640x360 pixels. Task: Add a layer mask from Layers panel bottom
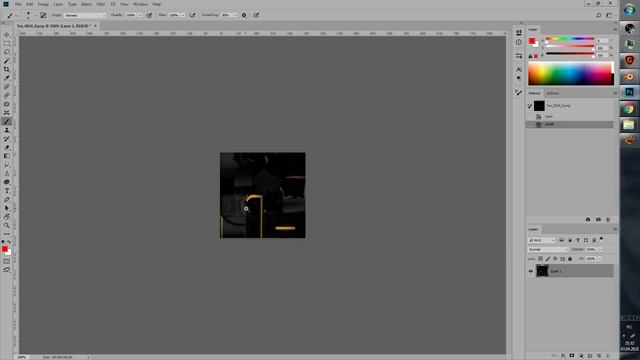tap(572, 356)
